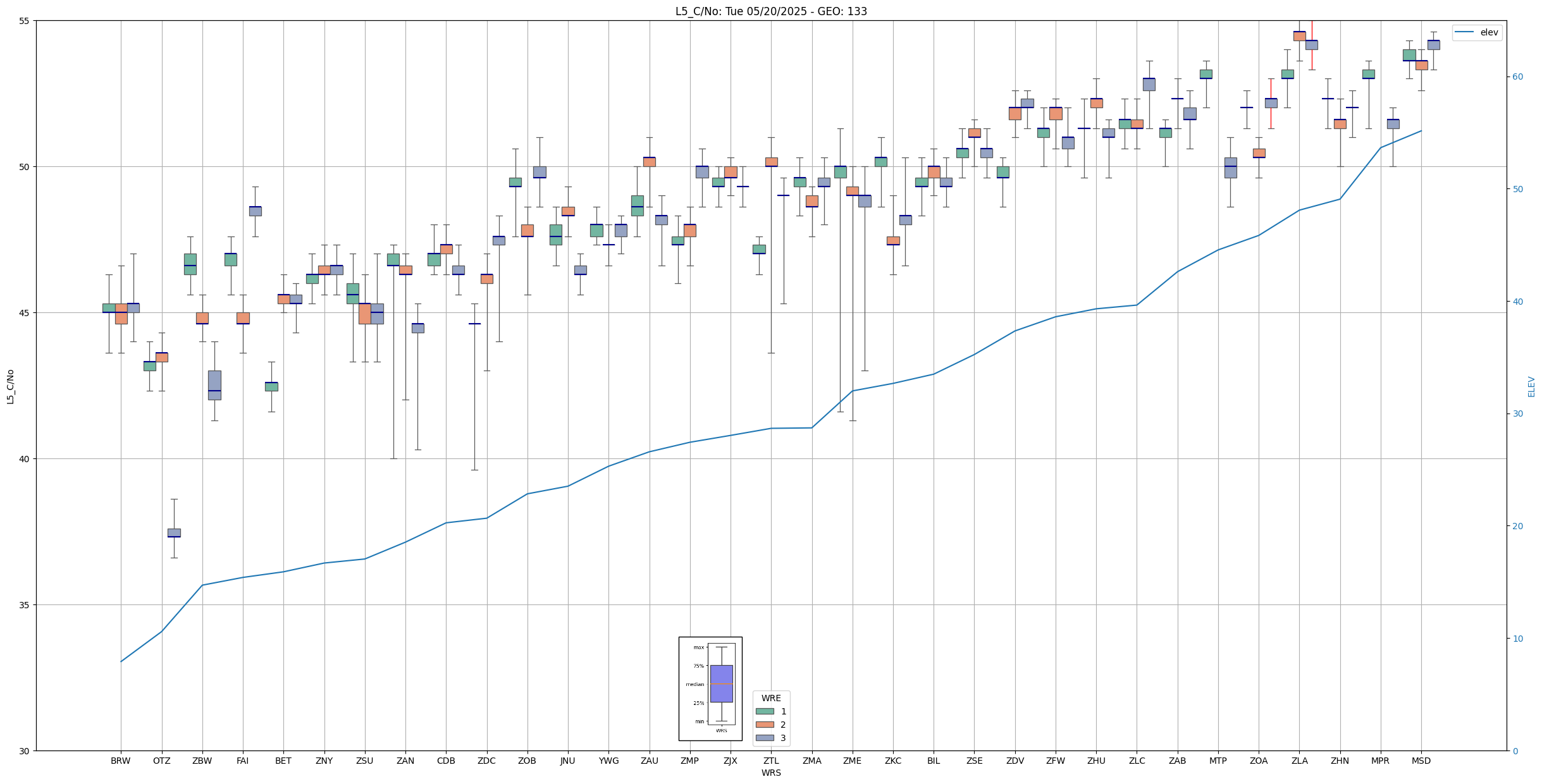Screen dimensions: 1542x784
Task: Click the purple boxplot key inset
Action: 721,683
